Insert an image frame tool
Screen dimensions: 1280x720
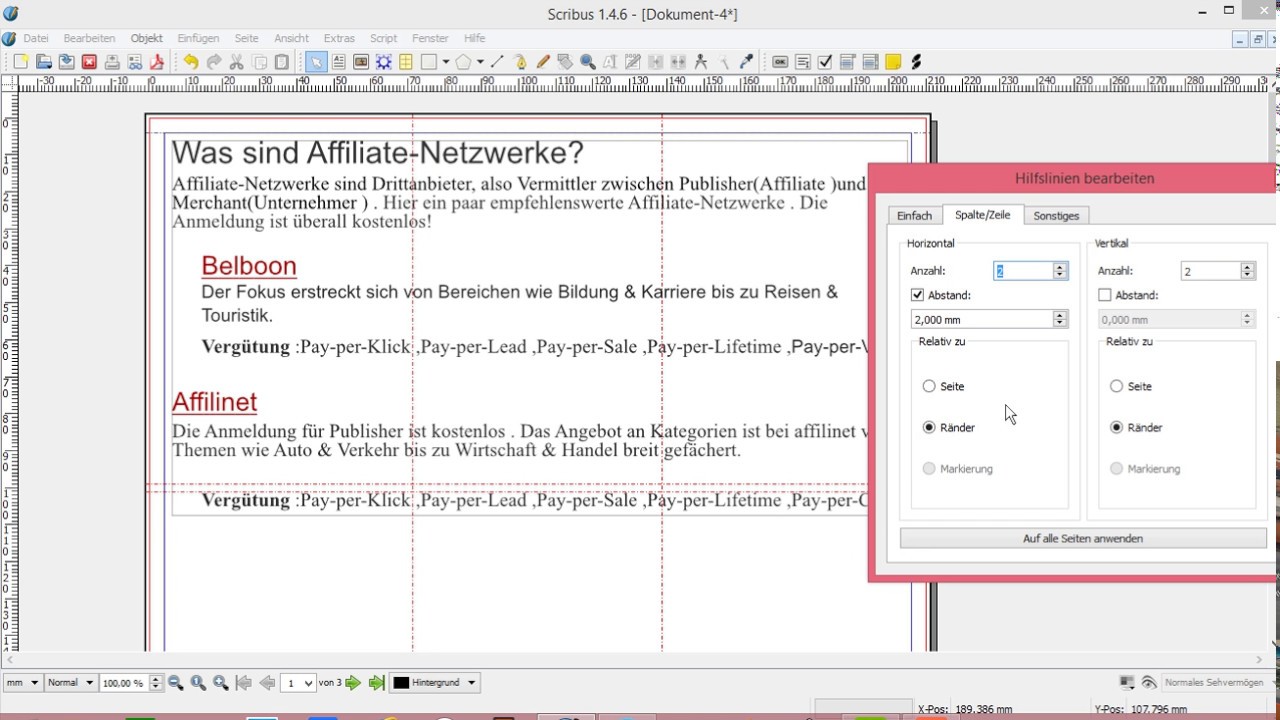[361, 62]
